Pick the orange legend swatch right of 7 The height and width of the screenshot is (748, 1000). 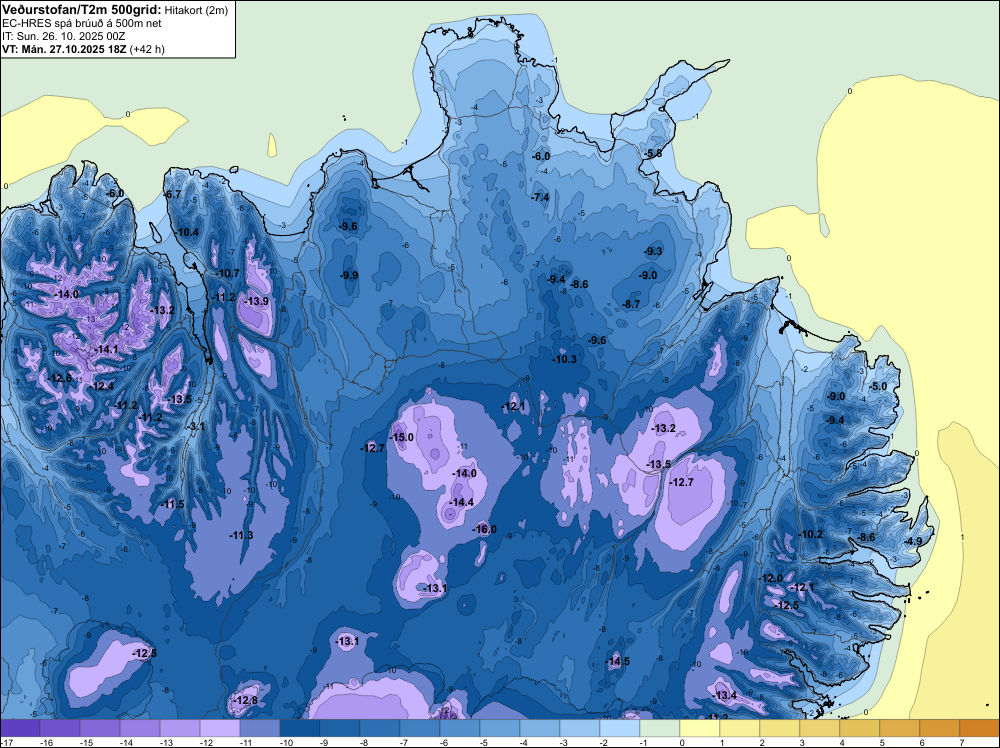pyautogui.click(x=980, y=728)
